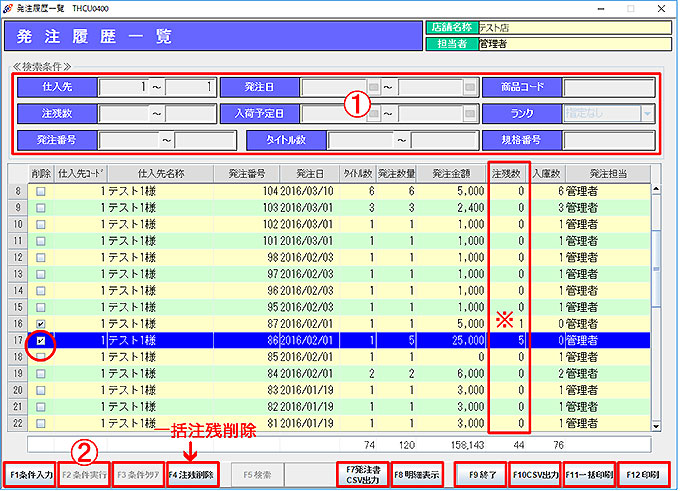Uncheck the delete checkbox in row 16
The image size is (680, 491).
point(41,325)
